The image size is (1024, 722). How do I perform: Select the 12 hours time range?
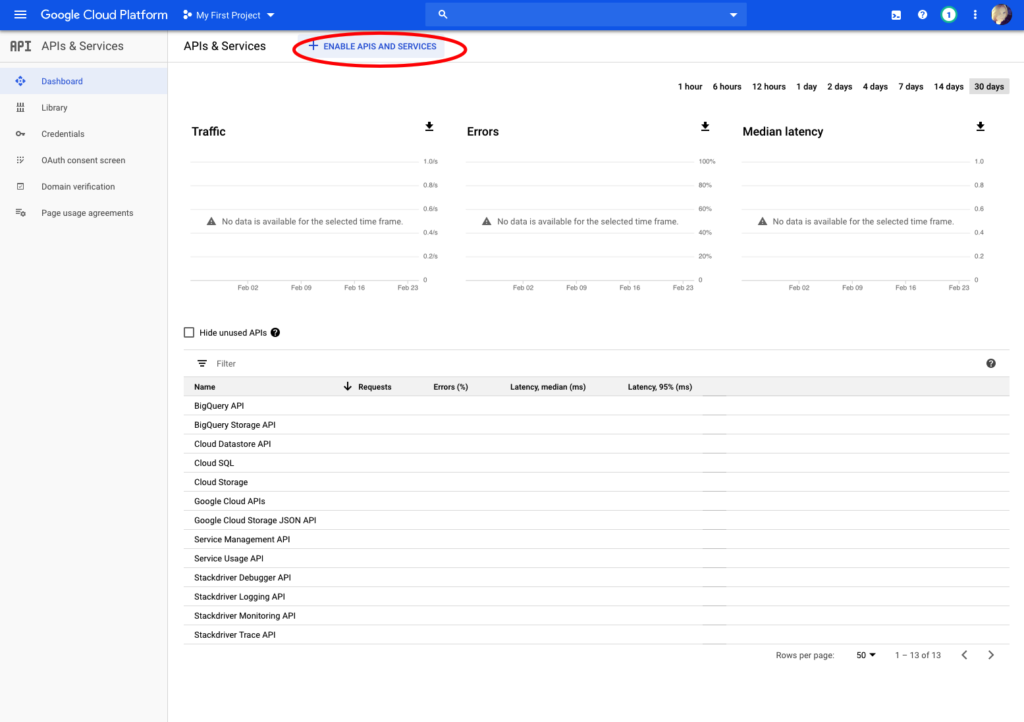769,86
